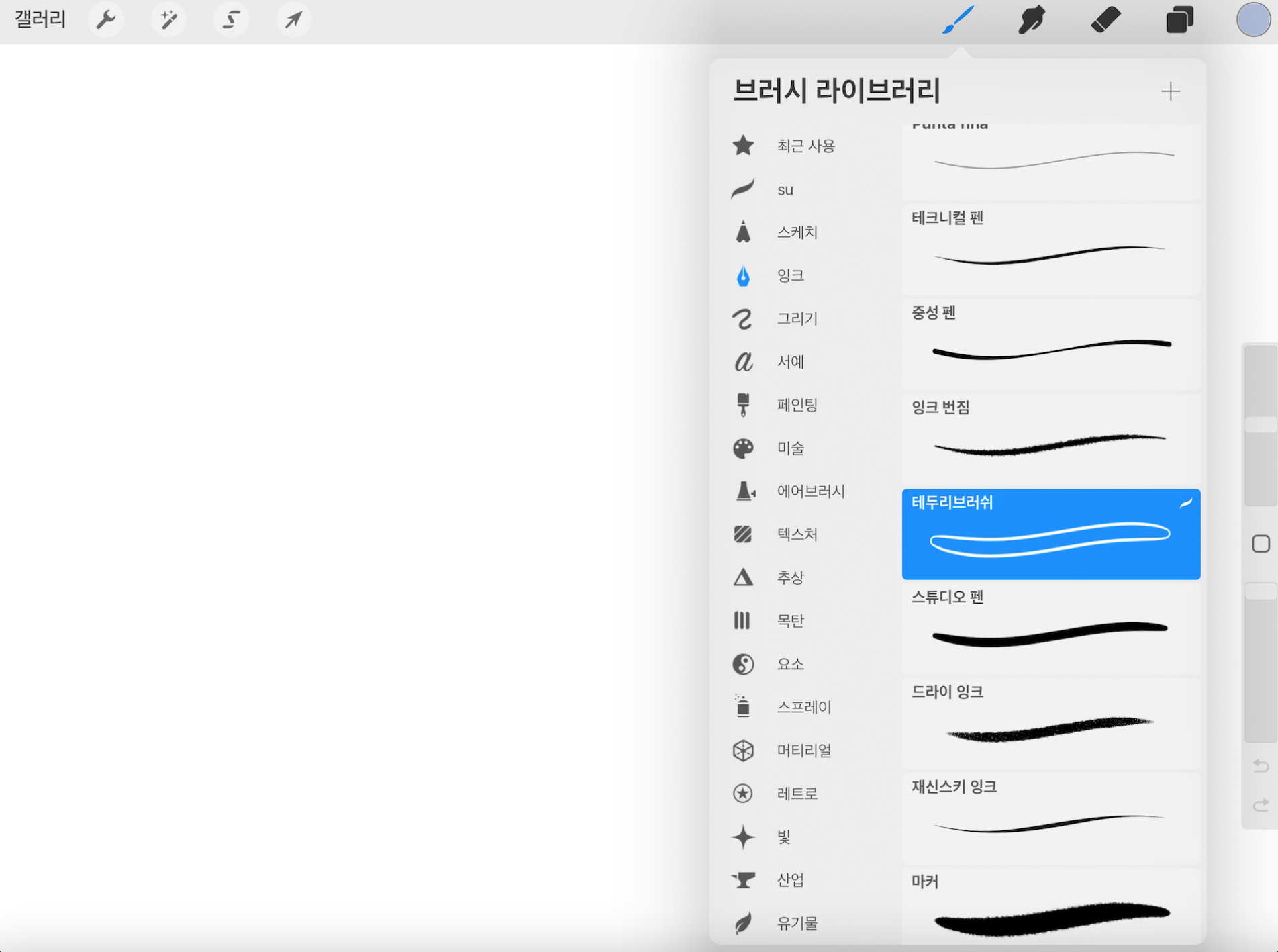Open the 유기물 brush category
The height and width of the screenshot is (952, 1278).
coord(805,923)
